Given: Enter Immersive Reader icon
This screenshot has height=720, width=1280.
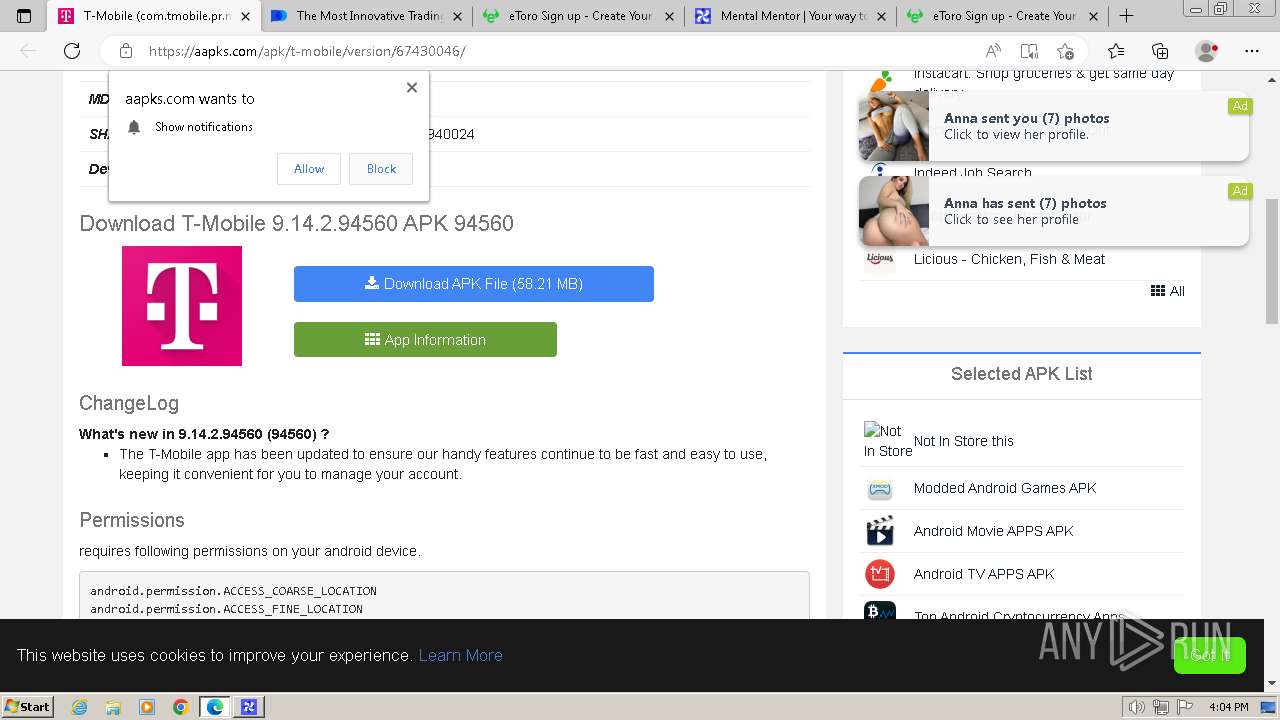Looking at the screenshot, I should tap(1029, 51).
